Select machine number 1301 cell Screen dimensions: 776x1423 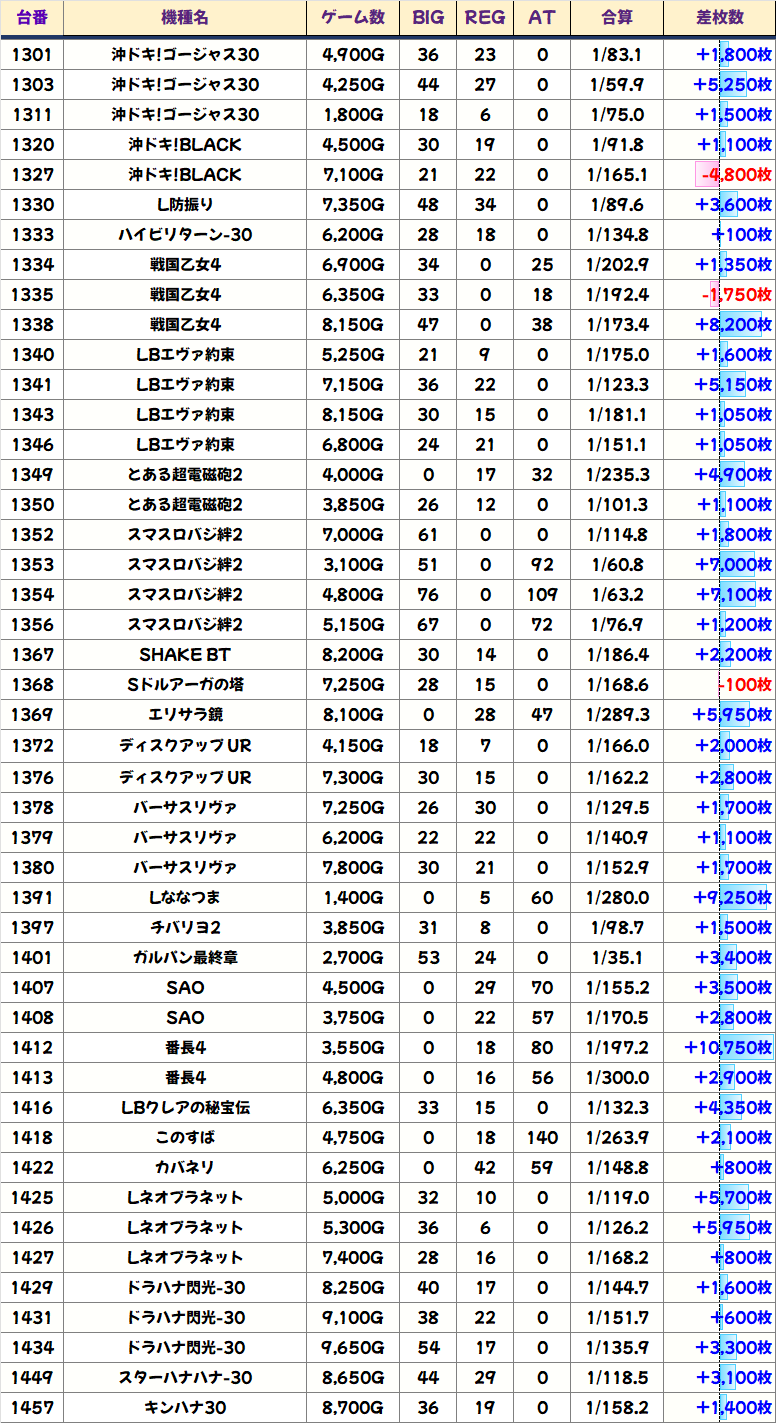(32, 55)
